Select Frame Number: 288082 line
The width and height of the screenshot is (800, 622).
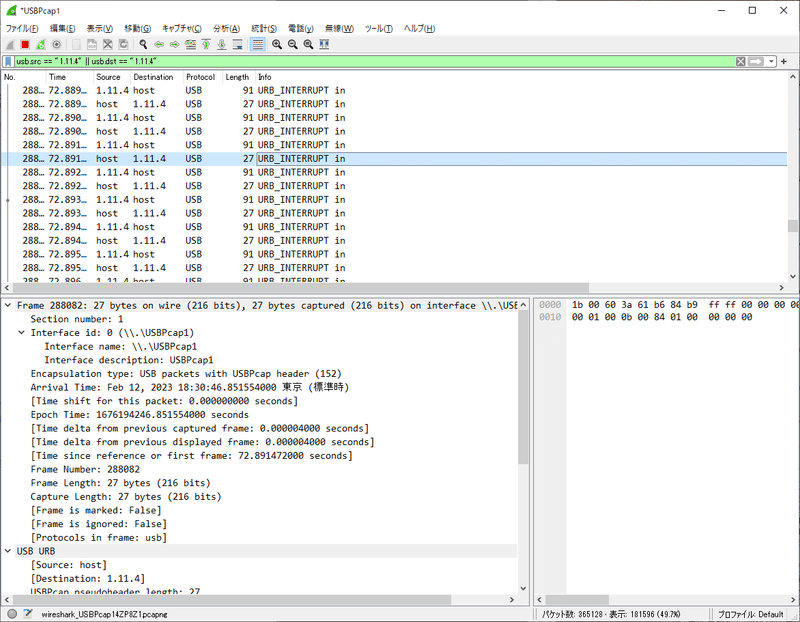click(x=85, y=469)
